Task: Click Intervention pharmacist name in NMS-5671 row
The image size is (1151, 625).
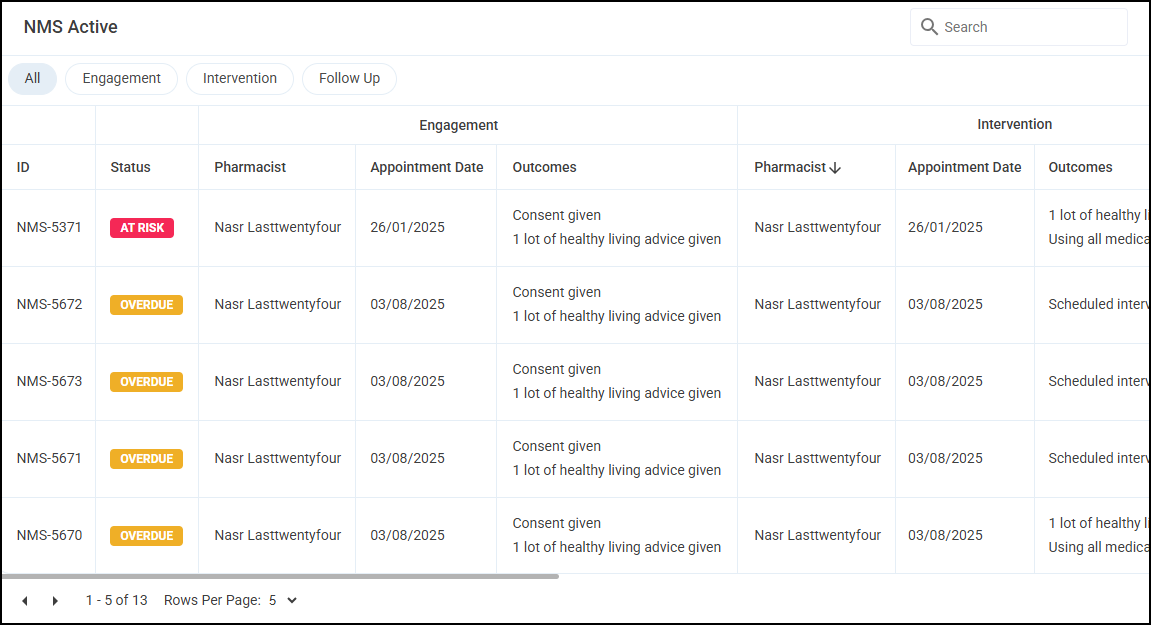Action: [x=817, y=459]
